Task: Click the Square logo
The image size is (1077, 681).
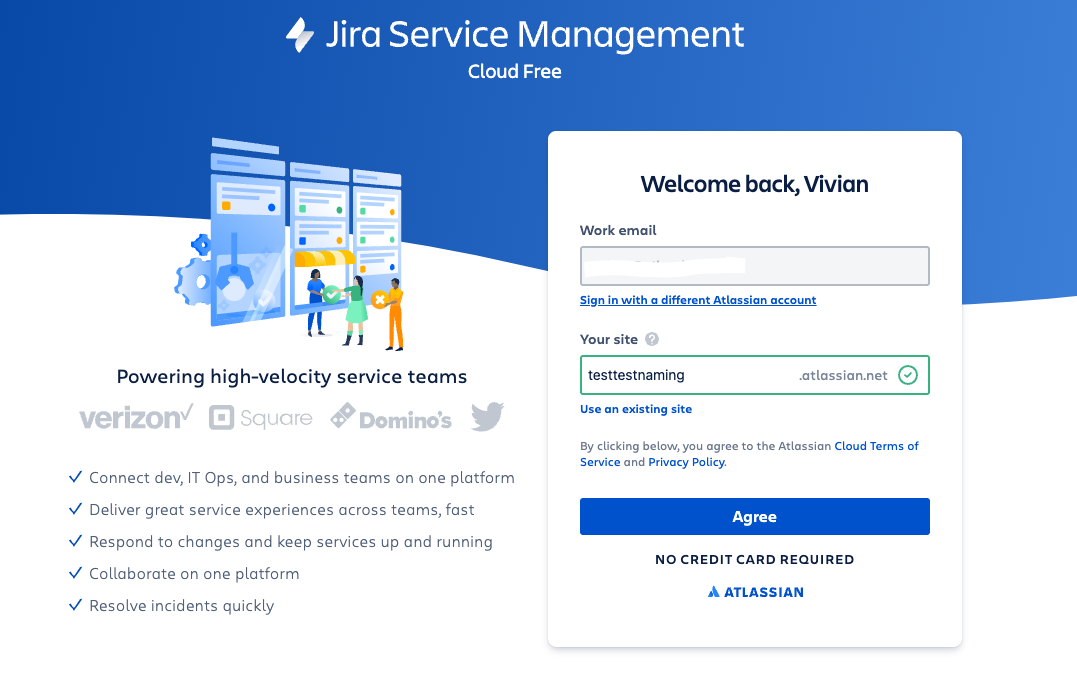Action: coord(260,418)
